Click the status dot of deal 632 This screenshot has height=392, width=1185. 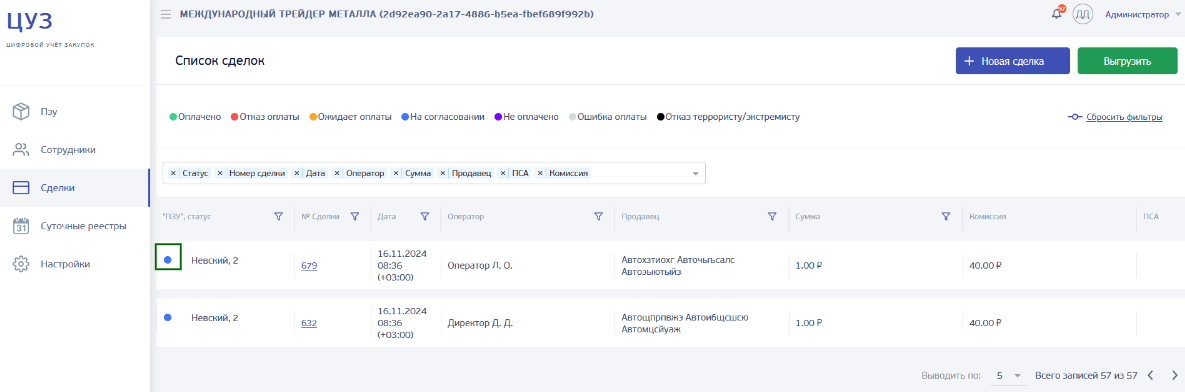168,317
